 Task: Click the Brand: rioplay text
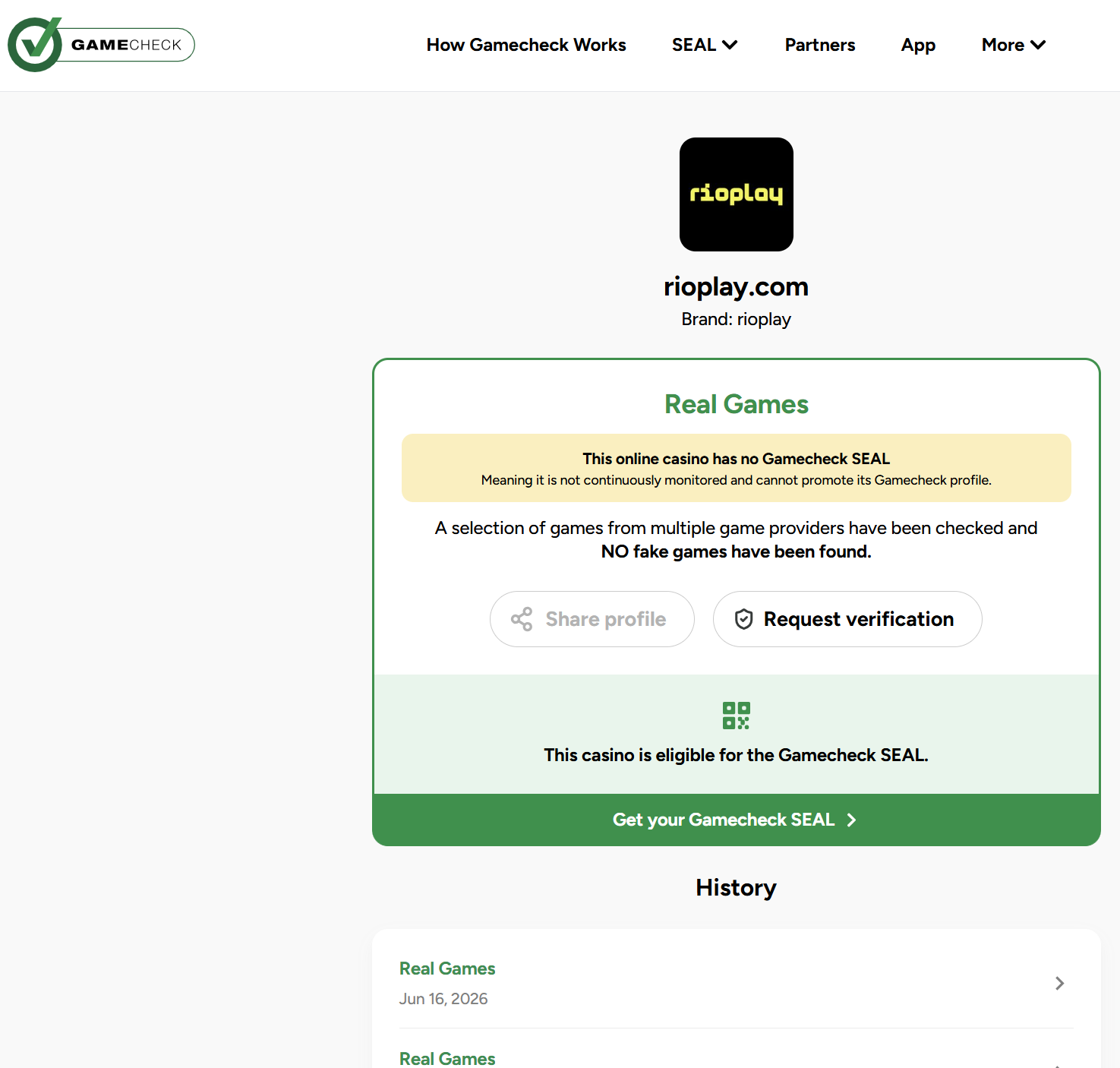click(x=737, y=319)
